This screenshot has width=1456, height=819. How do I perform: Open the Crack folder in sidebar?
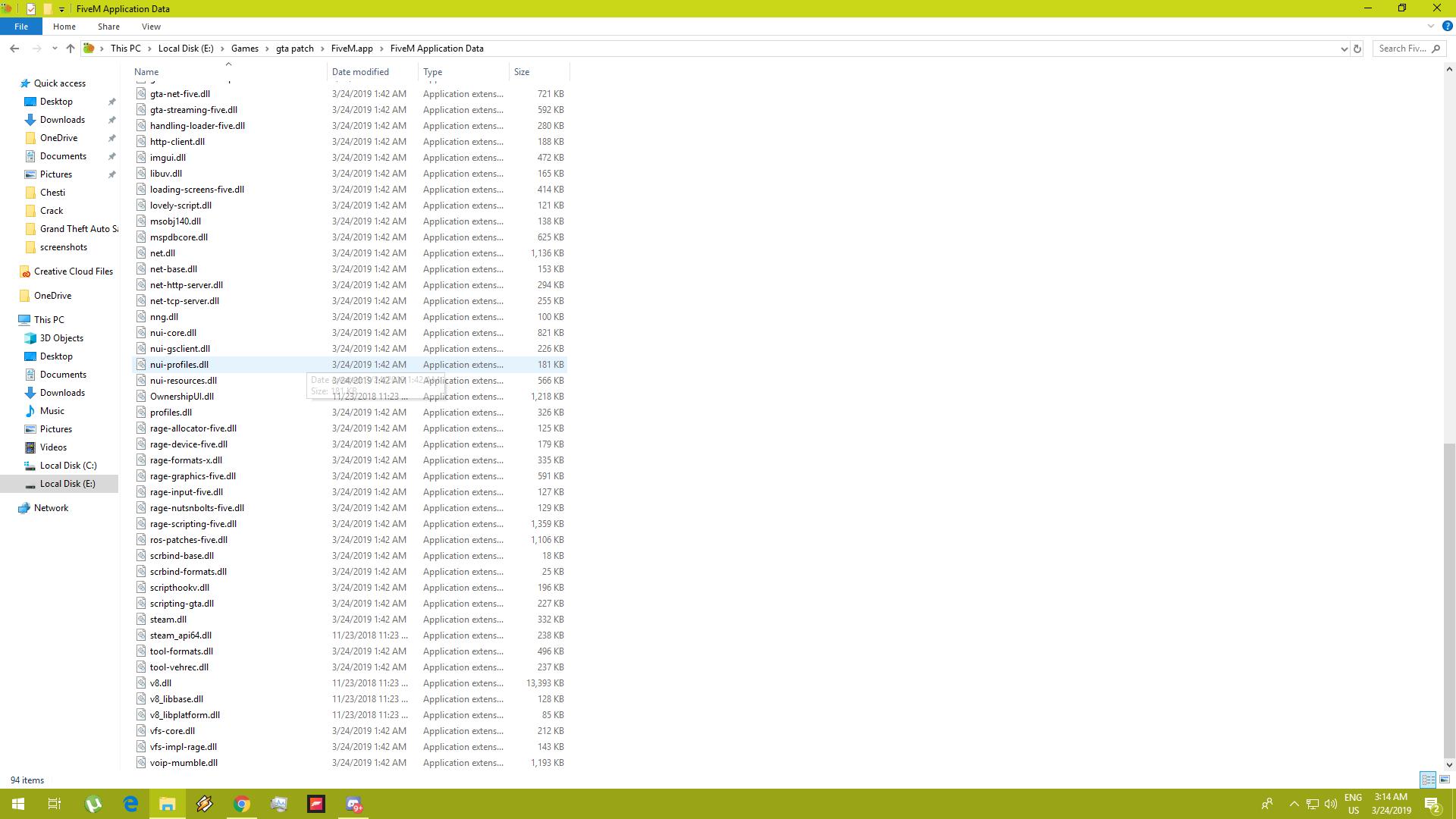point(52,211)
